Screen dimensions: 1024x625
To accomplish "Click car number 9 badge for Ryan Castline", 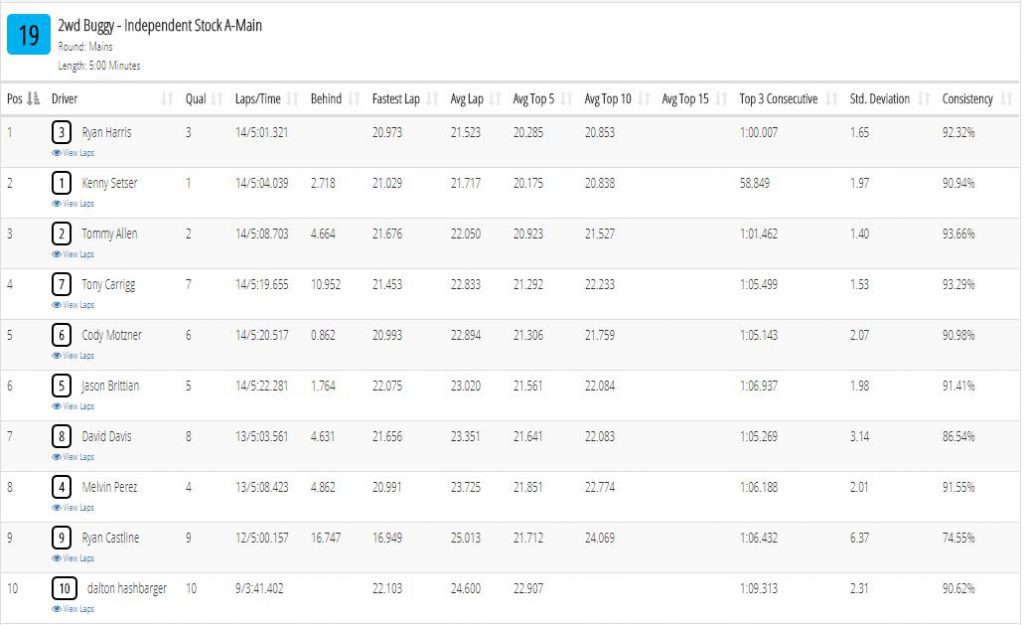I will pyautogui.click(x=61, y=538).
